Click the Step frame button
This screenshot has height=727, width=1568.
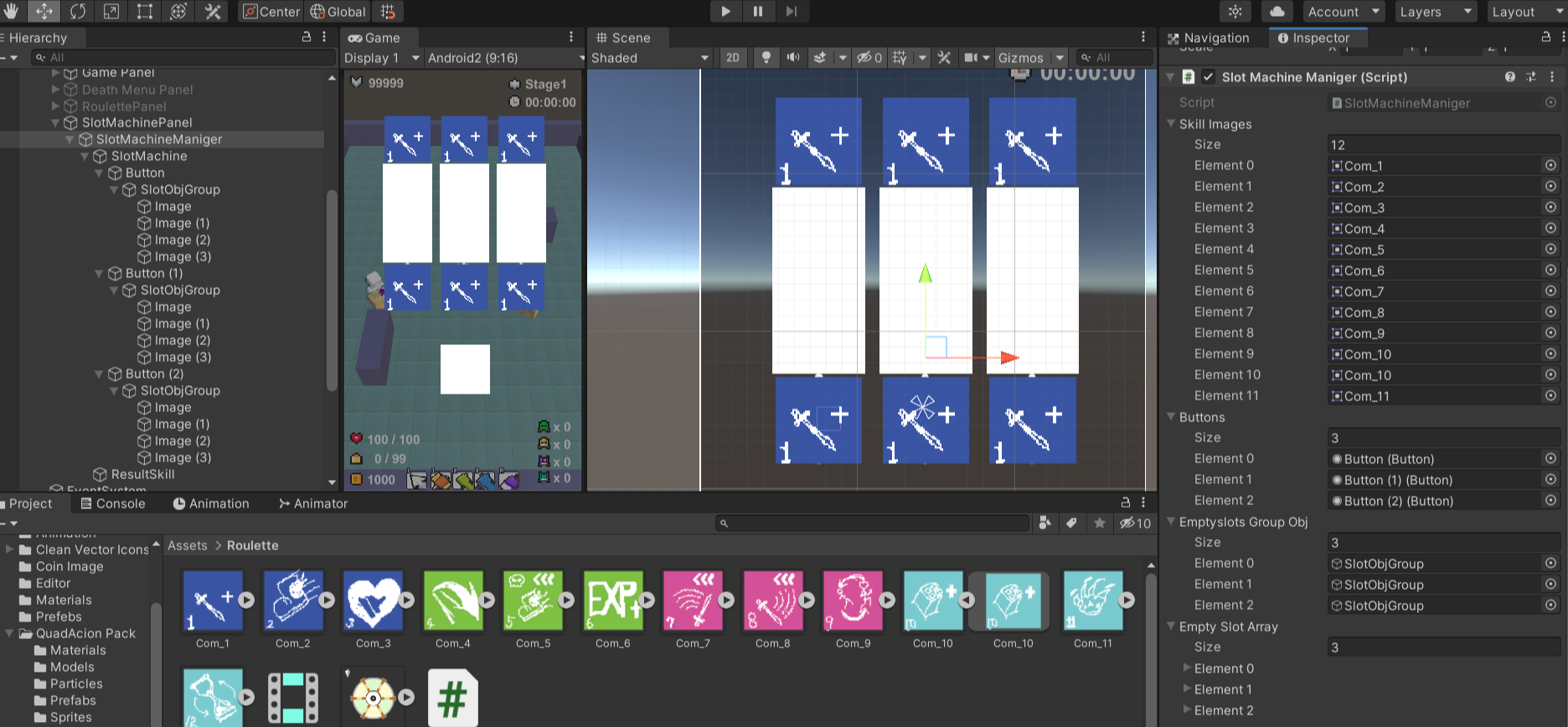coord(791,12)
